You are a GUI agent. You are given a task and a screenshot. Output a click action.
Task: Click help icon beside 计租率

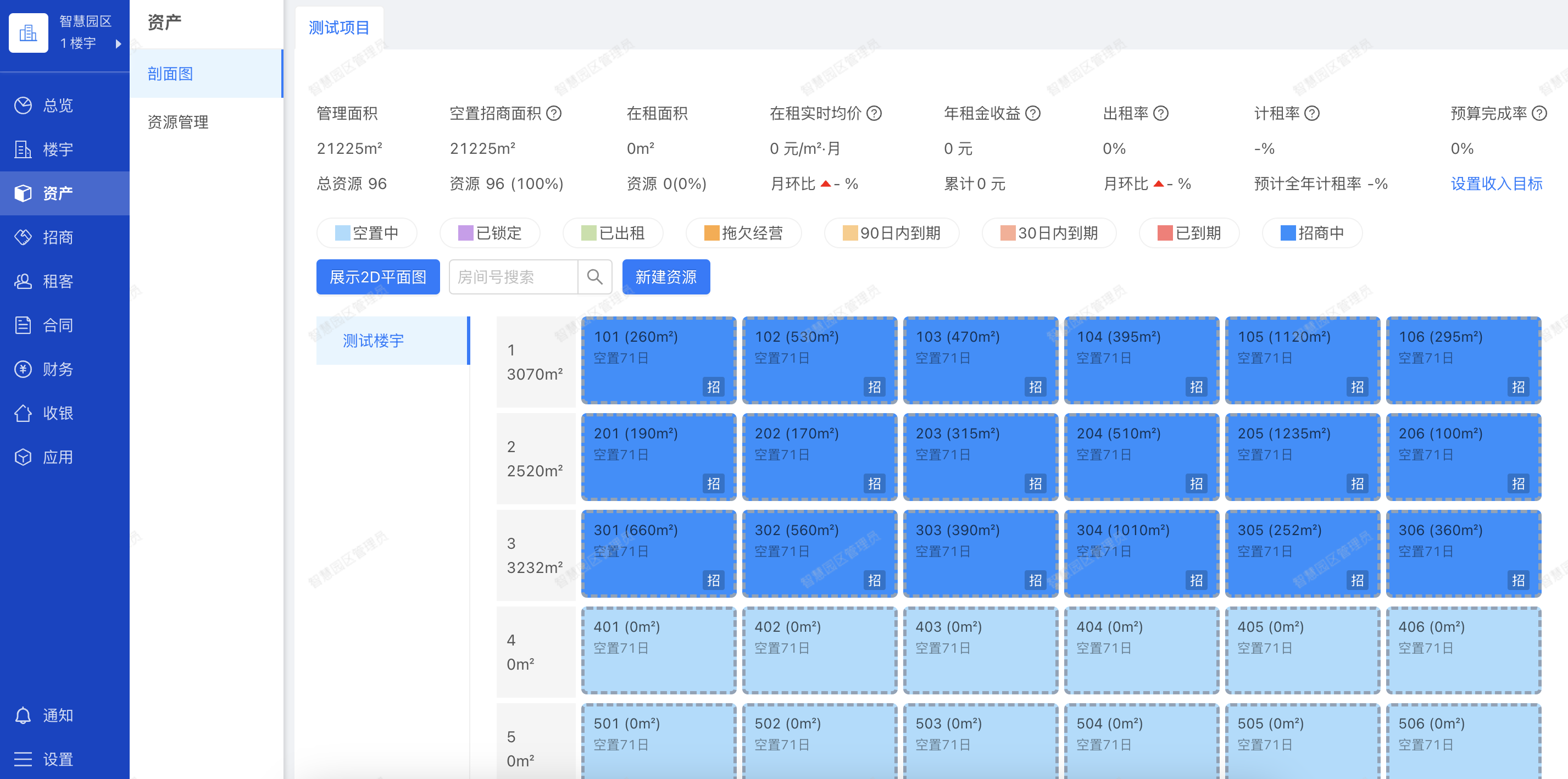tap(1312, 114)
